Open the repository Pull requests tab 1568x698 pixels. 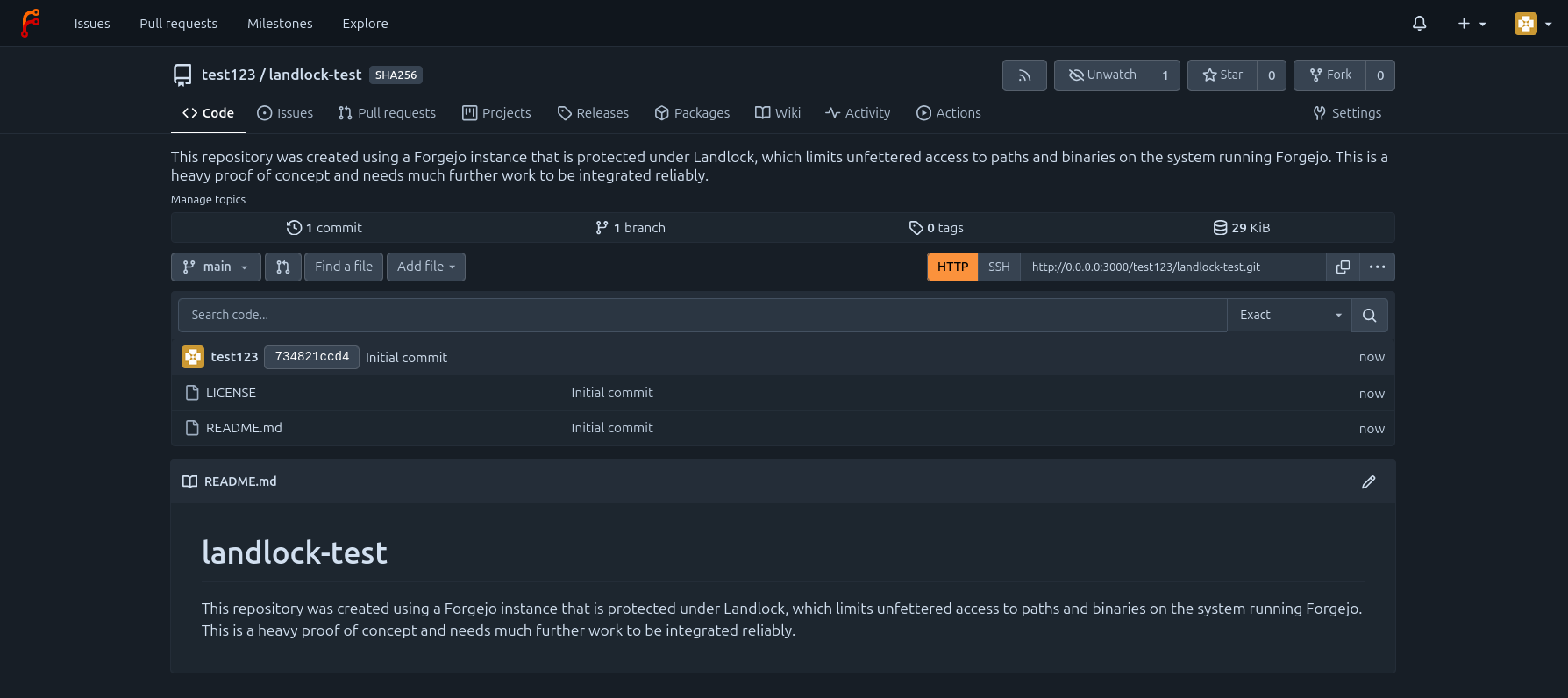(x=387, y=113)
